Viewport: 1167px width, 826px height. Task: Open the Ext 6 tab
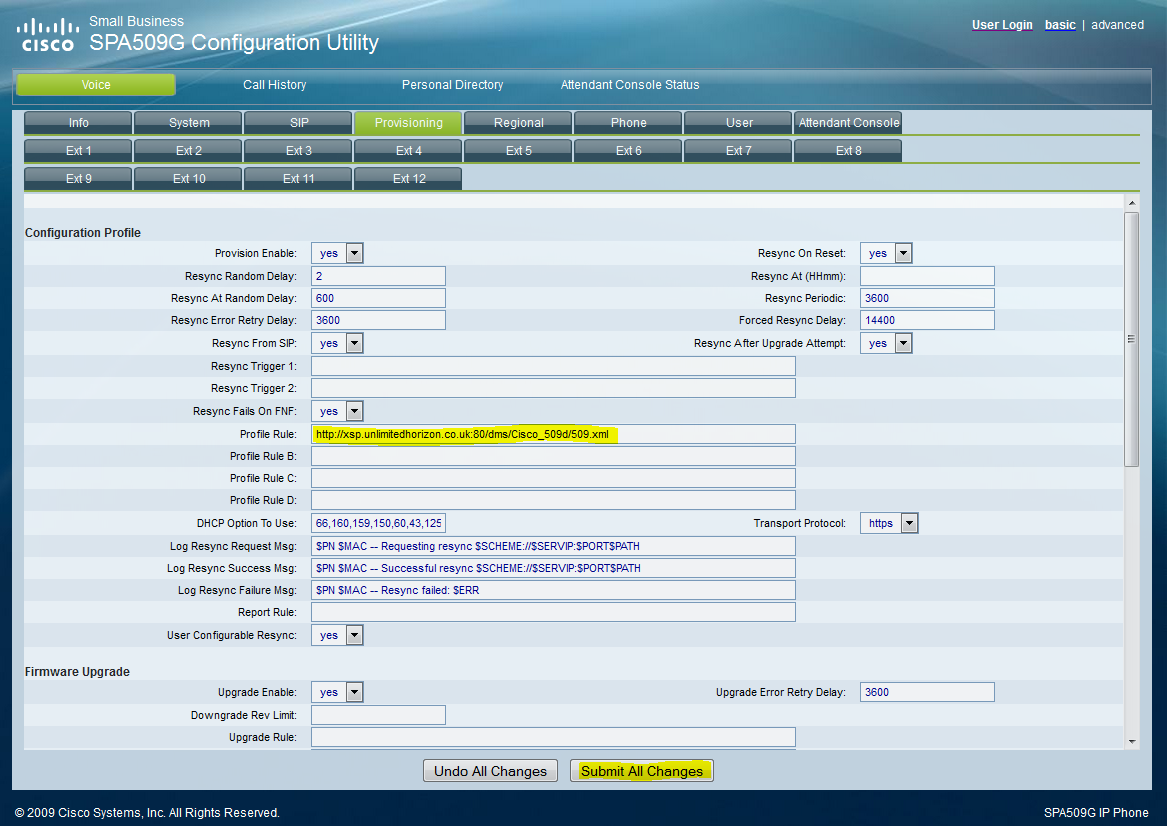tap(628, 150)
